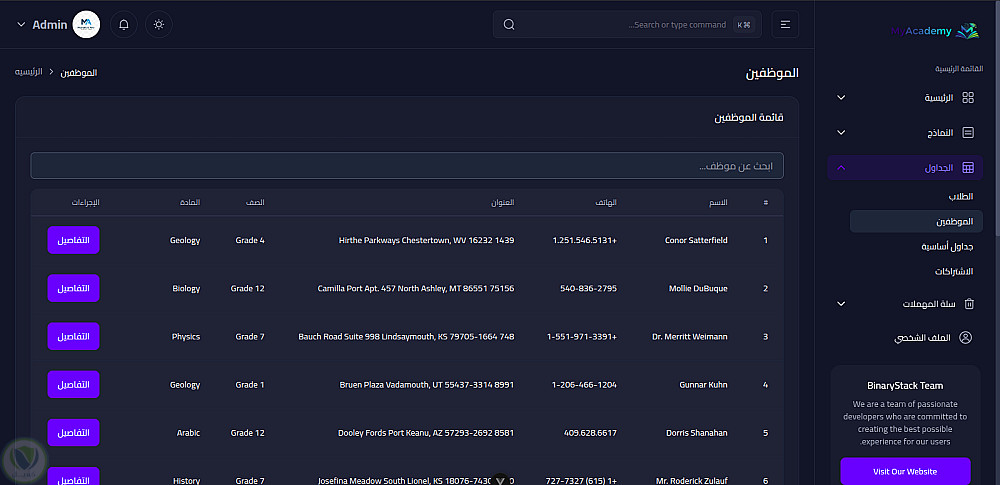Click Biology subject cell
1000x485 pixels.
click(x=186, y=288)
